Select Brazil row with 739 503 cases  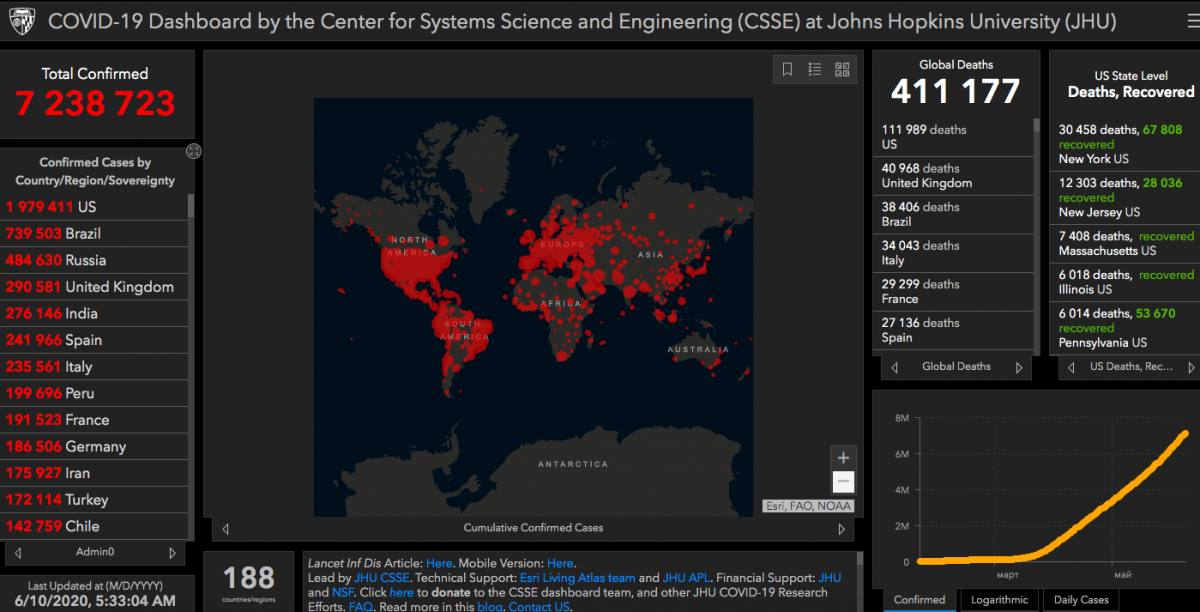pyautogui.click(x=94, y=233)
